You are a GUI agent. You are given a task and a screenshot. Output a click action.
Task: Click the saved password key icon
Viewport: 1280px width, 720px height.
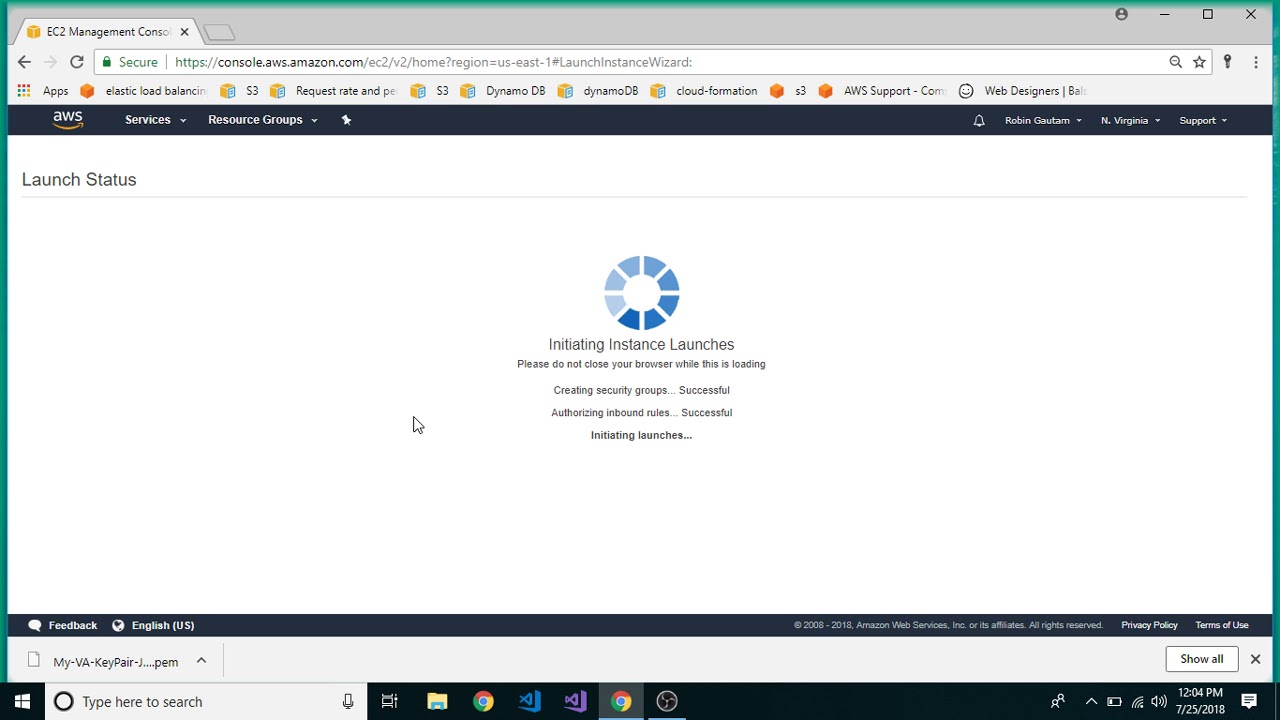coord(1227,62)
